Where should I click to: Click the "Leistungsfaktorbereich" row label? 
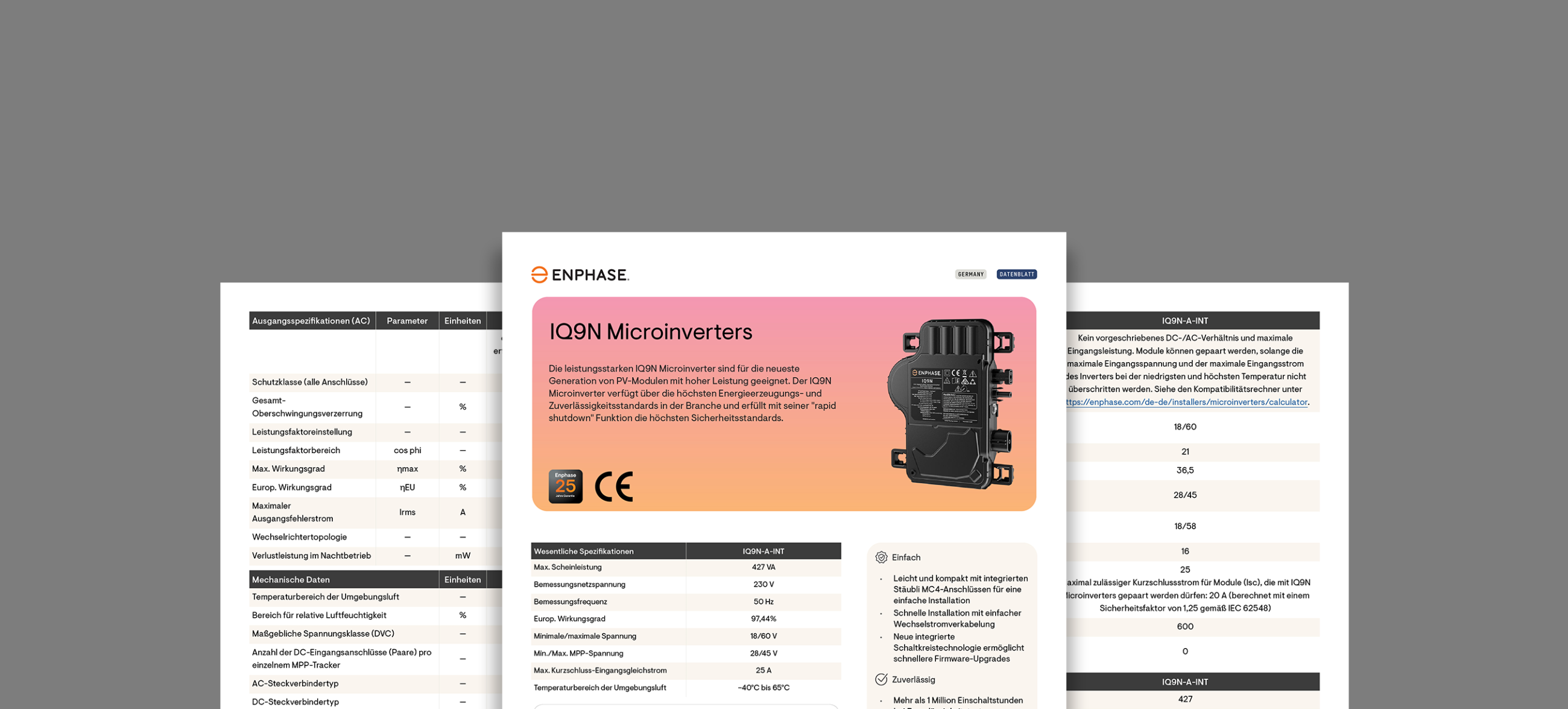296,450
